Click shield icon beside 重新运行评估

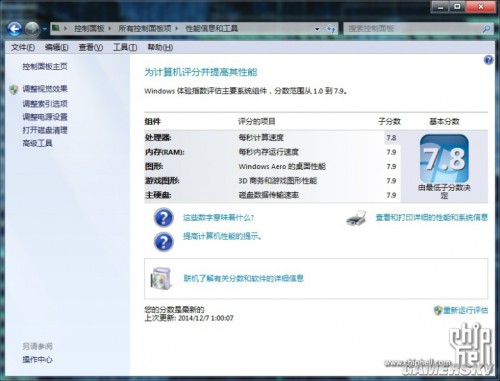[x=438, y=310]
